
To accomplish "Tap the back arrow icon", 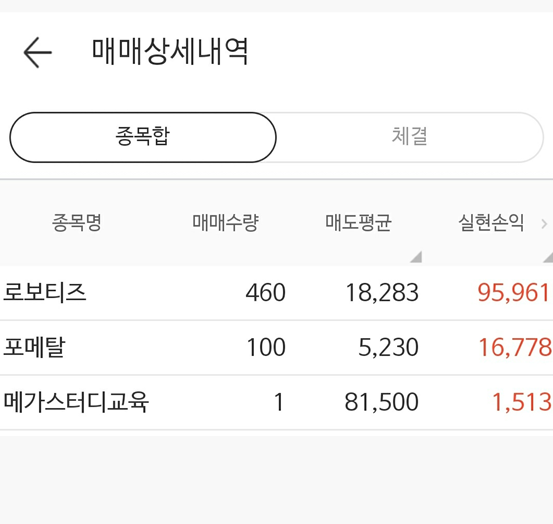I will (37, 52).
